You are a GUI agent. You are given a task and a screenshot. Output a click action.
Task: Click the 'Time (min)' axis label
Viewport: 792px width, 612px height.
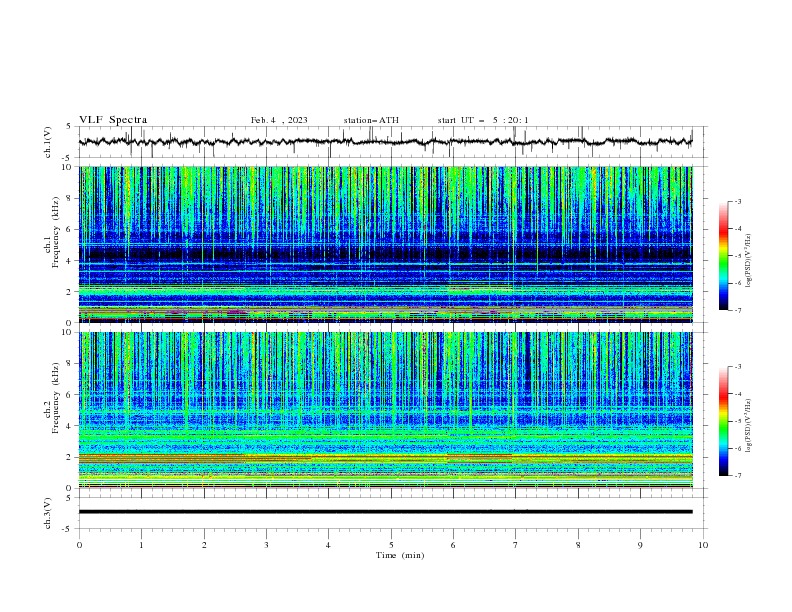tap(400, 555)
